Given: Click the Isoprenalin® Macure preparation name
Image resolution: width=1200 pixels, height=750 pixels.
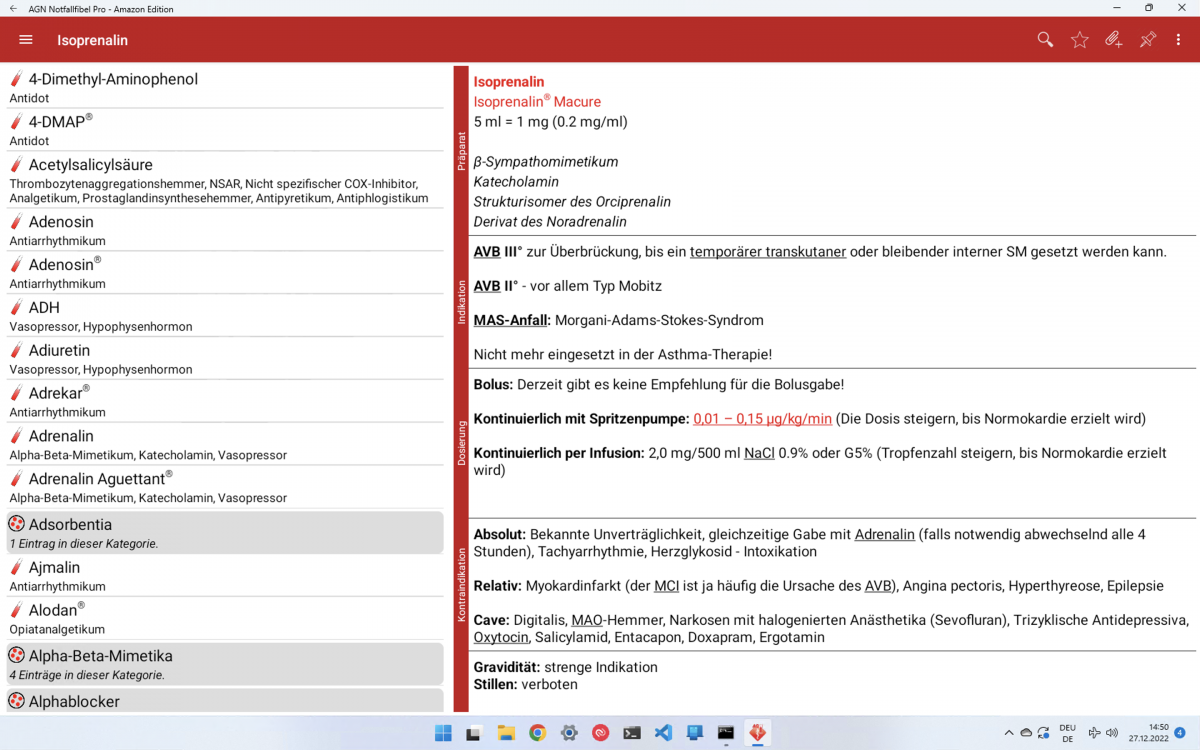Looking at the screenshot, I should click(x=537, y=101).
